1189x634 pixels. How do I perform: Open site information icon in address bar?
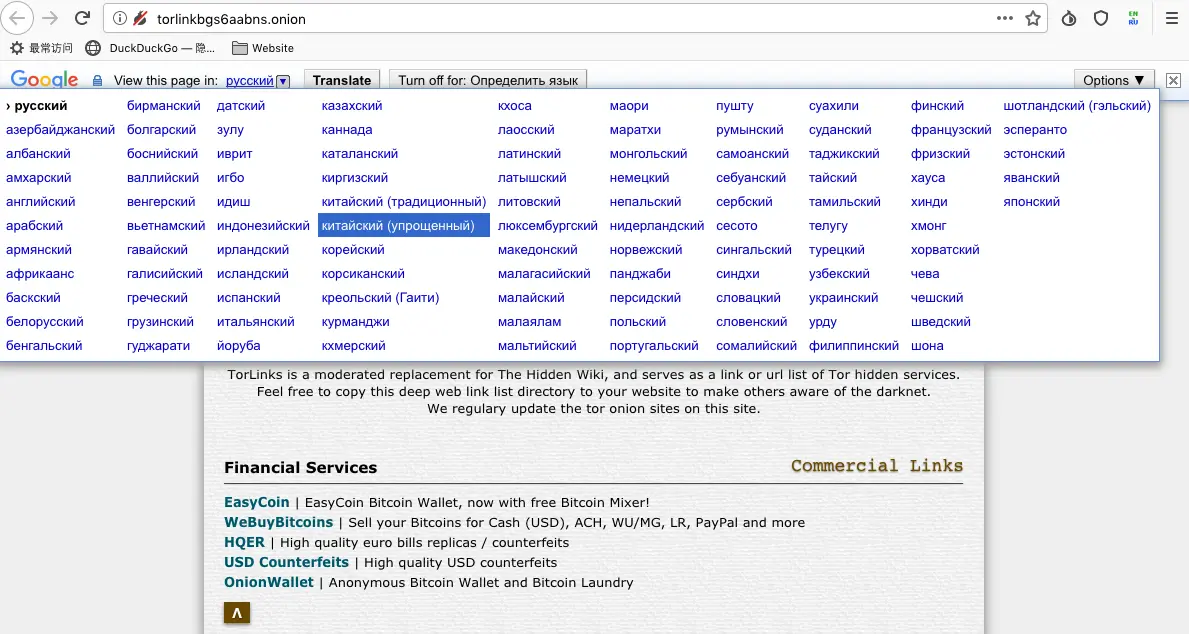click(x=120, y=18)
